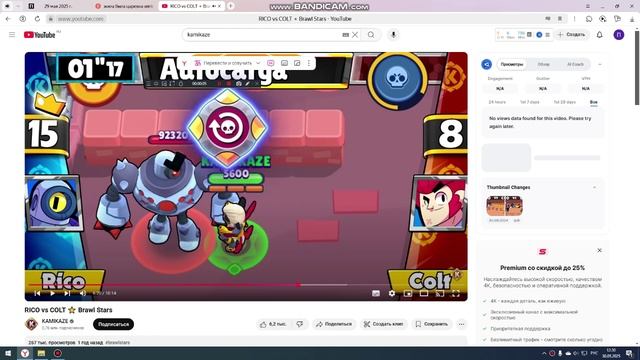This screenshot has height=360, width=640.
Task: Select the '1st 7 days' range
Action: 529,102
